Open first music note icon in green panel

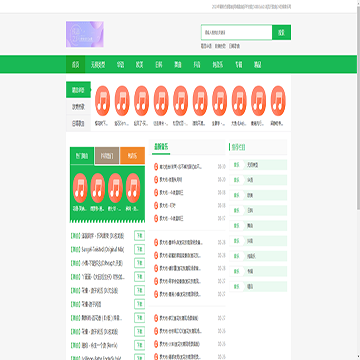80,188
